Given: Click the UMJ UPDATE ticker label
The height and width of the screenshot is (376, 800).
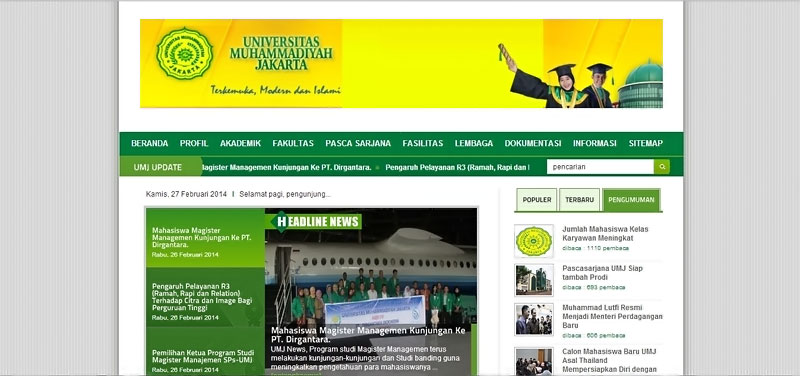Looking at the screenshot, I should 158,167.
